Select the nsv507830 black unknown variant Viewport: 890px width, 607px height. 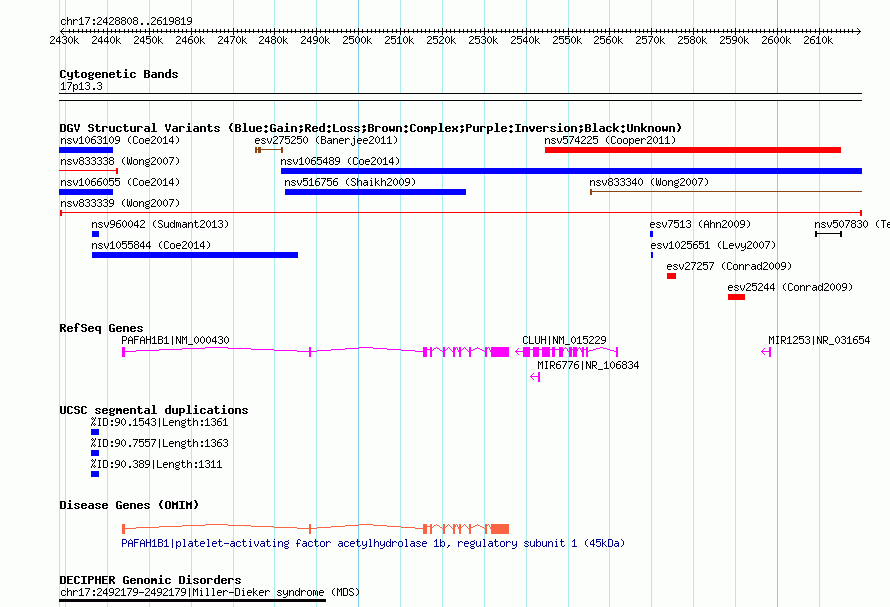829,234
